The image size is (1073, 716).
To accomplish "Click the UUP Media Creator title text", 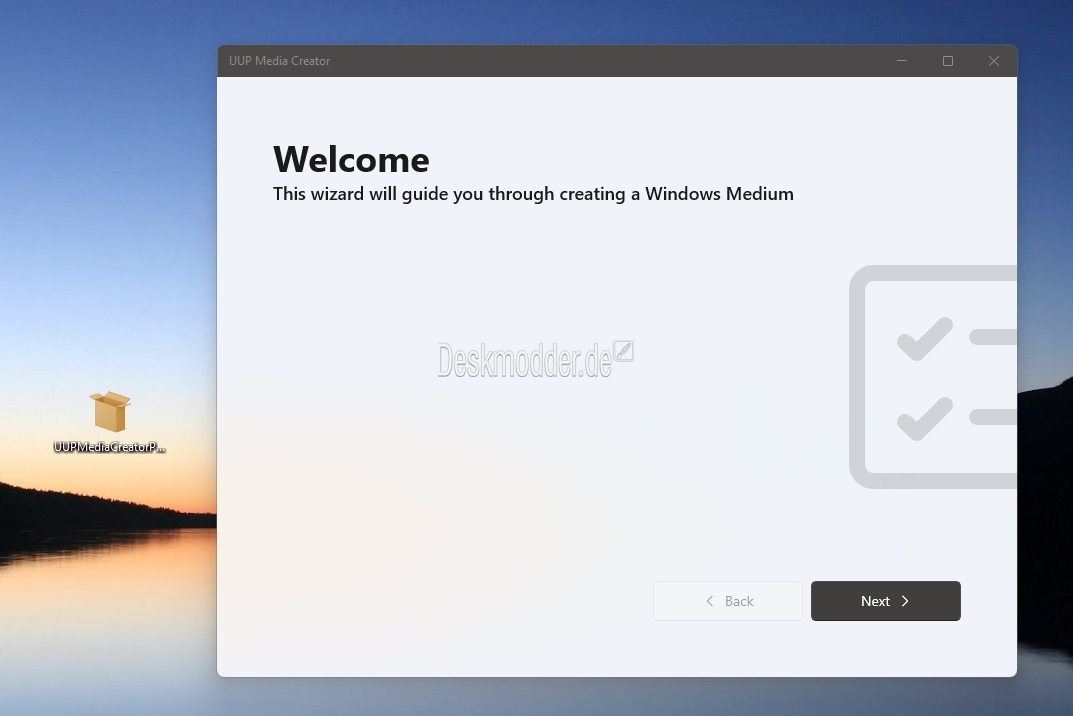I will (x=279, y=61).
